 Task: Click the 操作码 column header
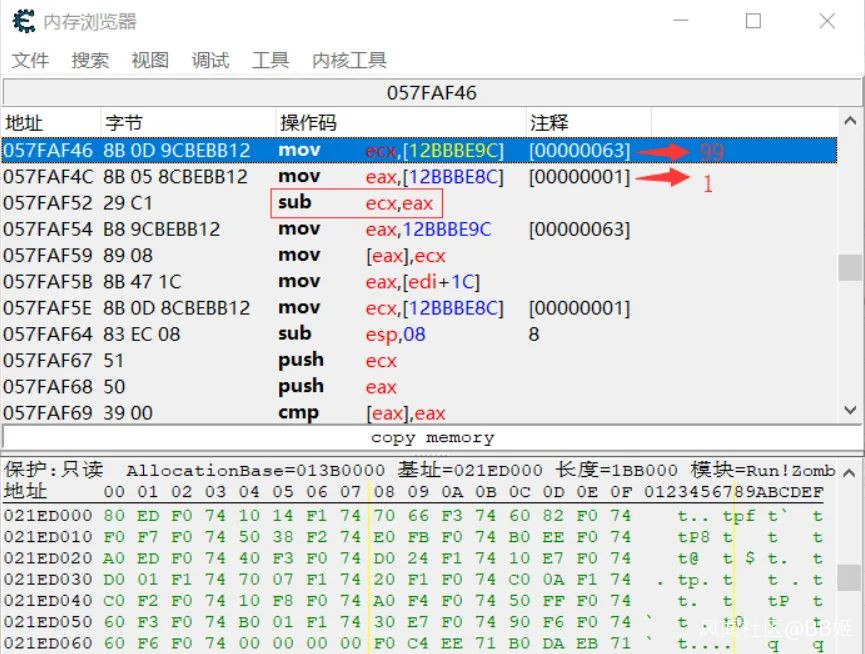pos(401,122)
